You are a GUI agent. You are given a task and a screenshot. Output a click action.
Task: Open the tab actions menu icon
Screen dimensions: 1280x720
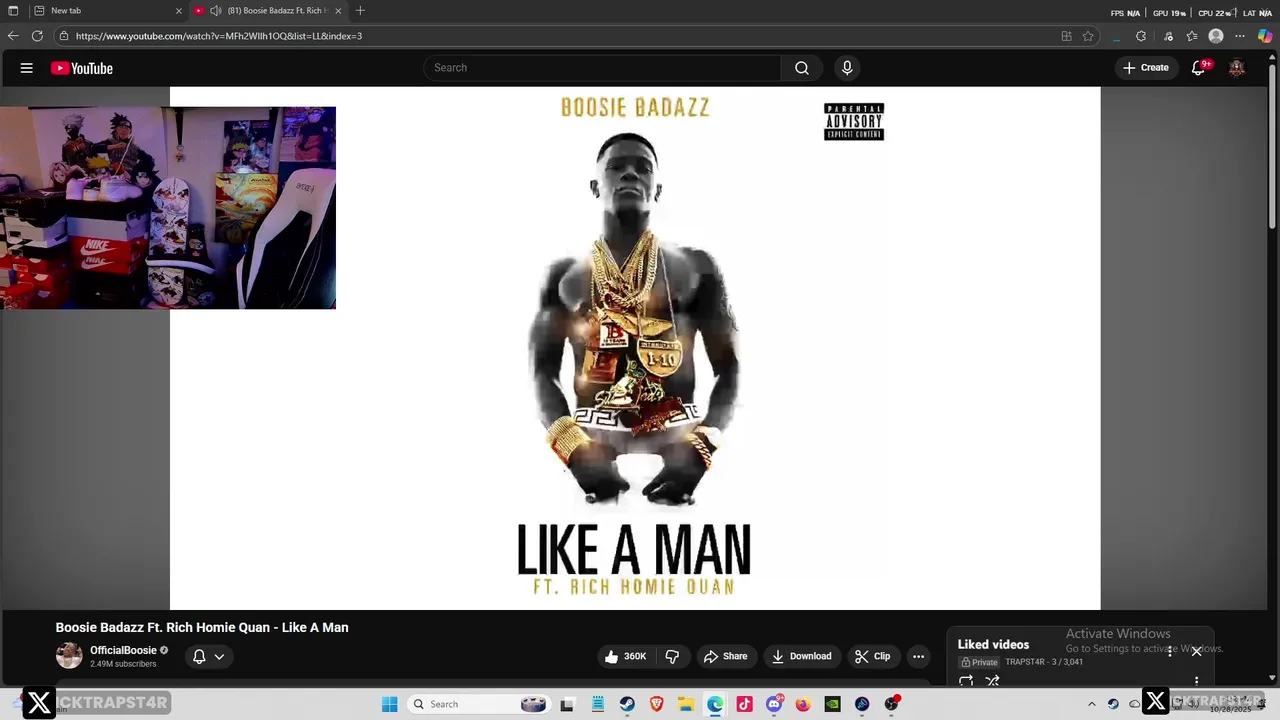click(x=13, y=10)
